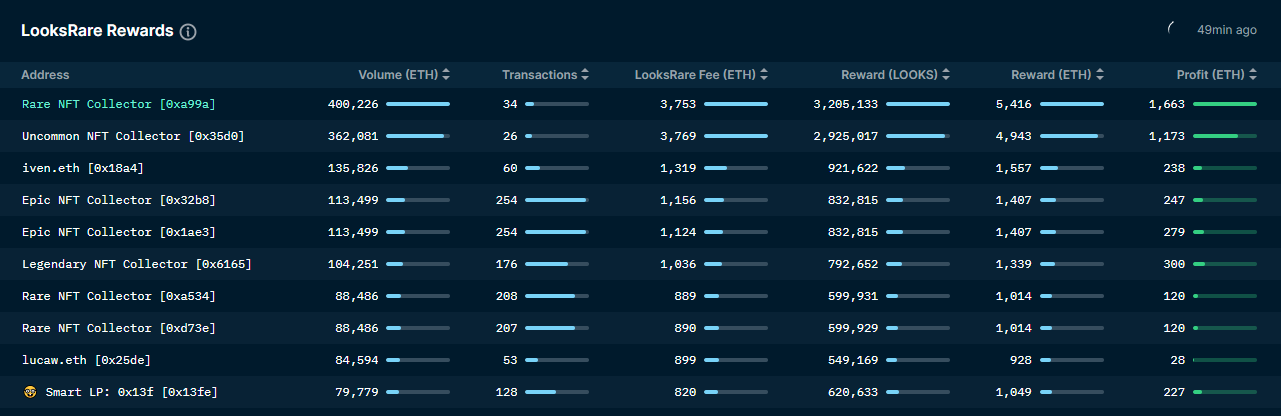Click the transactions value 128

coord(507,392)
